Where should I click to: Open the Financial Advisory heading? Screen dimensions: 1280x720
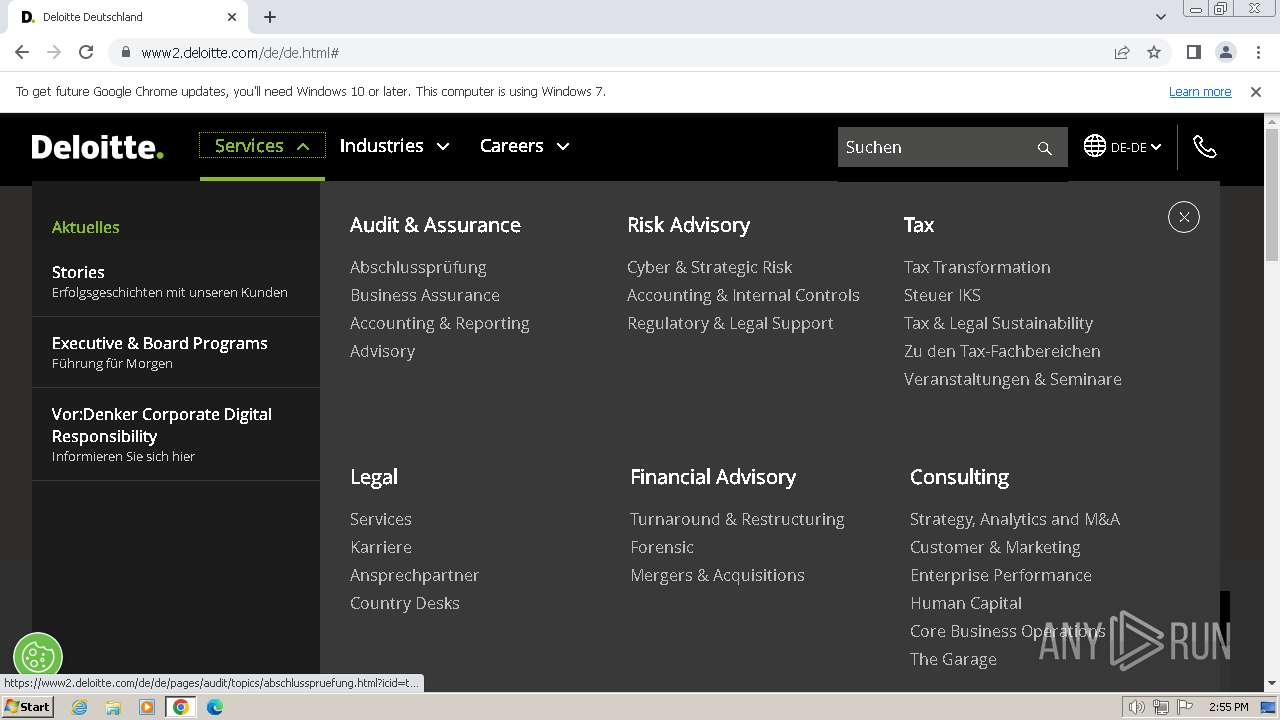coord(713,477)
